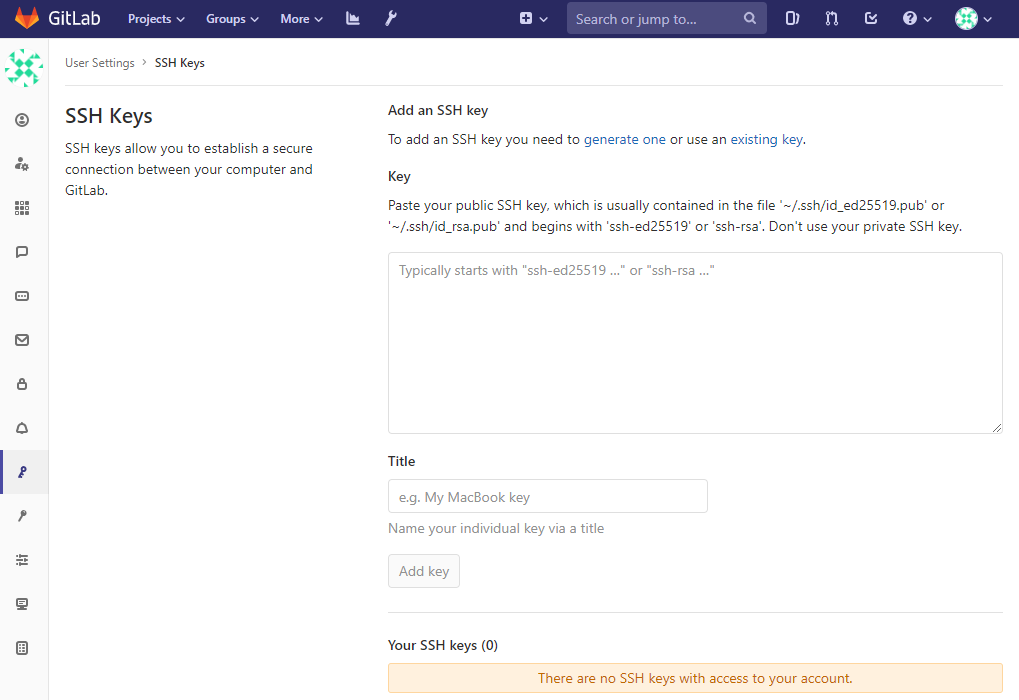1019x700 pixels.
Task: Open the new item plus dropdown
Action: pyautogui.click(x=534, y=19)
